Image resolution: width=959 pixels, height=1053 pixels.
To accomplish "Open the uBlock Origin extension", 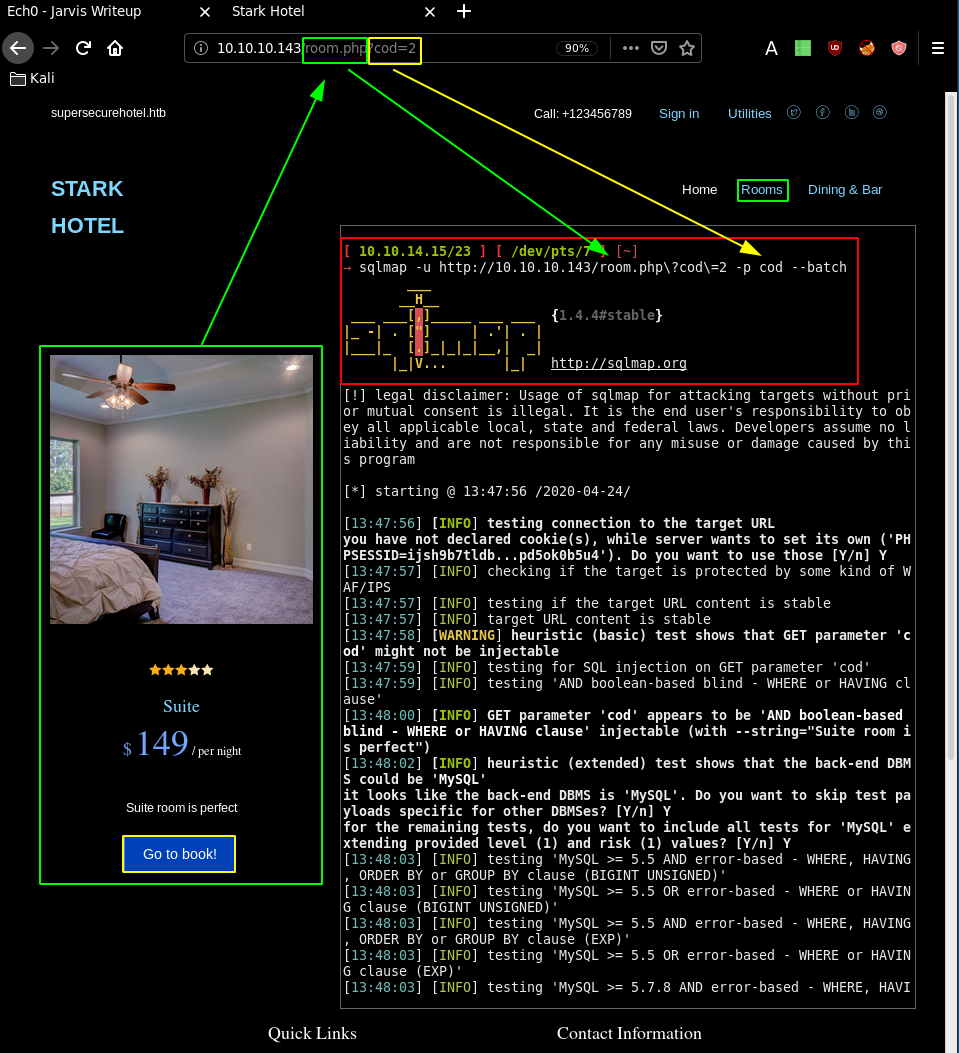I will (x=835, y=48).
